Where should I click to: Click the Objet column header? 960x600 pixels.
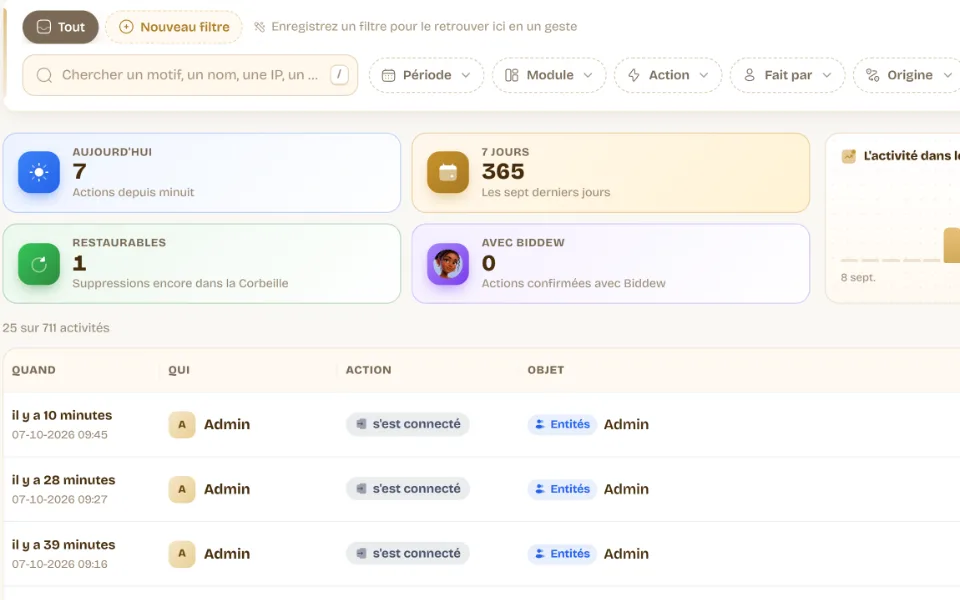[x=546, y=370]
